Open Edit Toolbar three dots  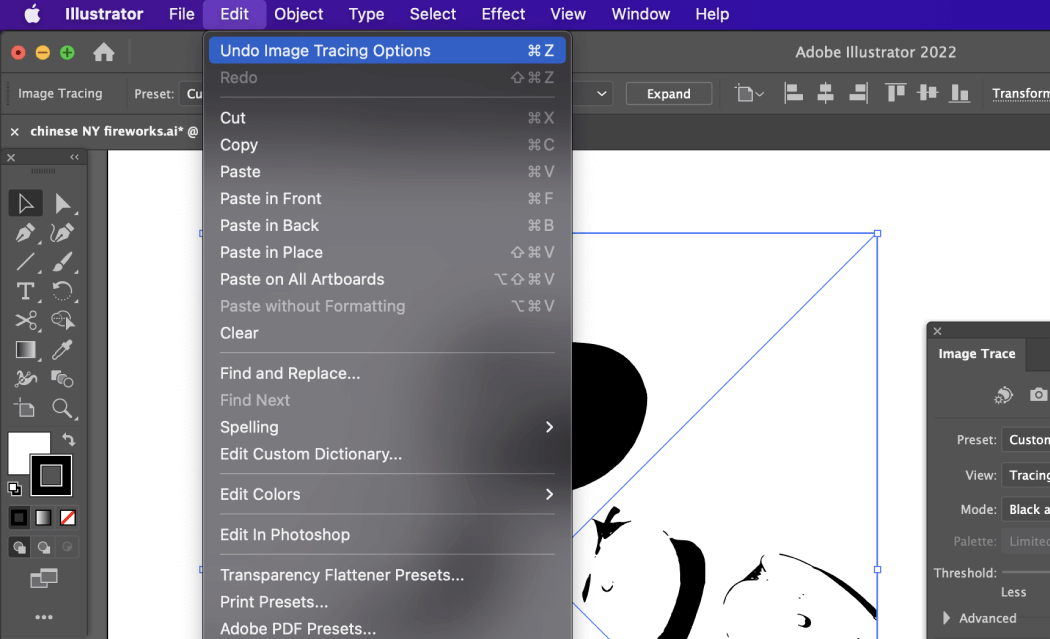(44, 617)
